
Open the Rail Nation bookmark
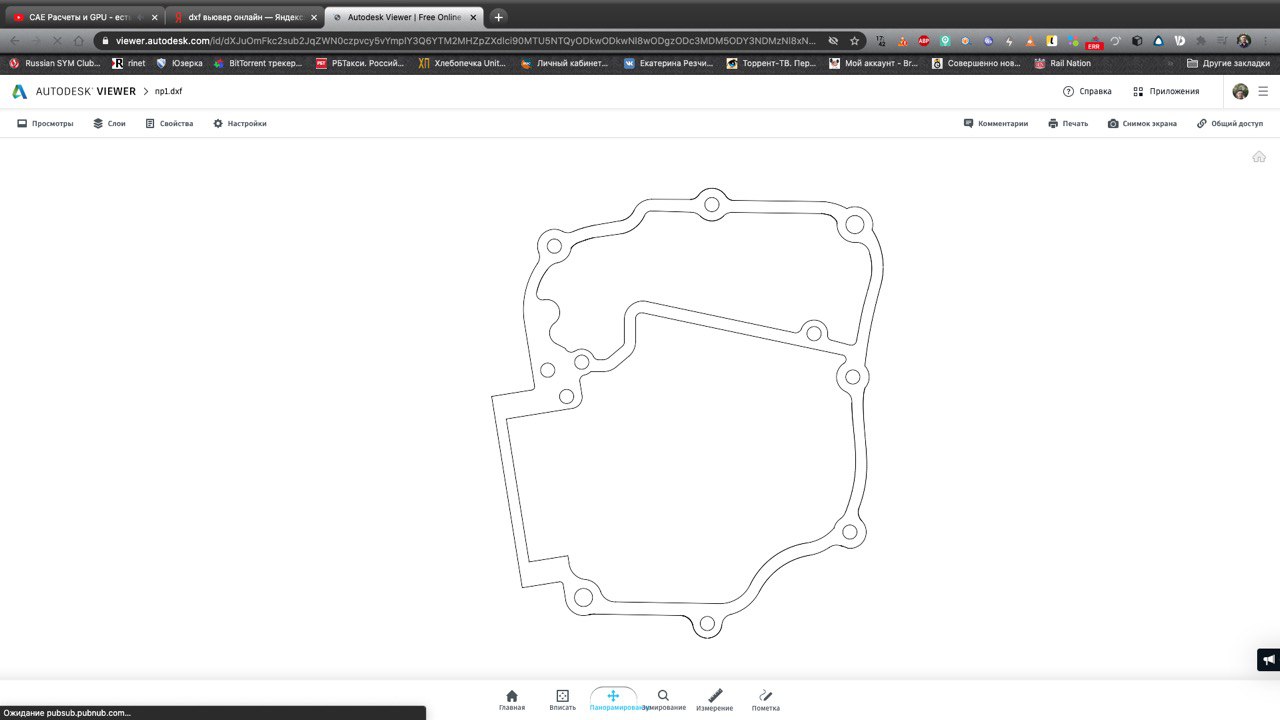[1063, 63]
